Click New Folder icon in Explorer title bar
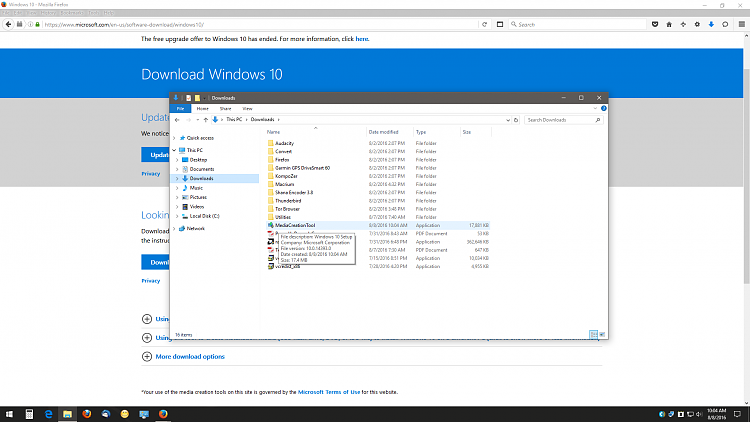This screenshot has width=750, height=422. [197, 98]
